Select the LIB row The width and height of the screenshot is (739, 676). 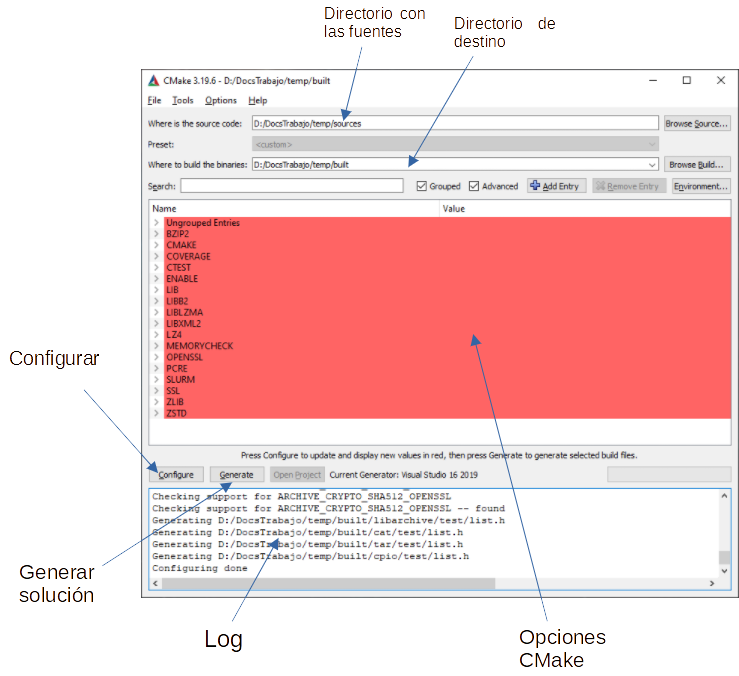click(x=447, y=290)
